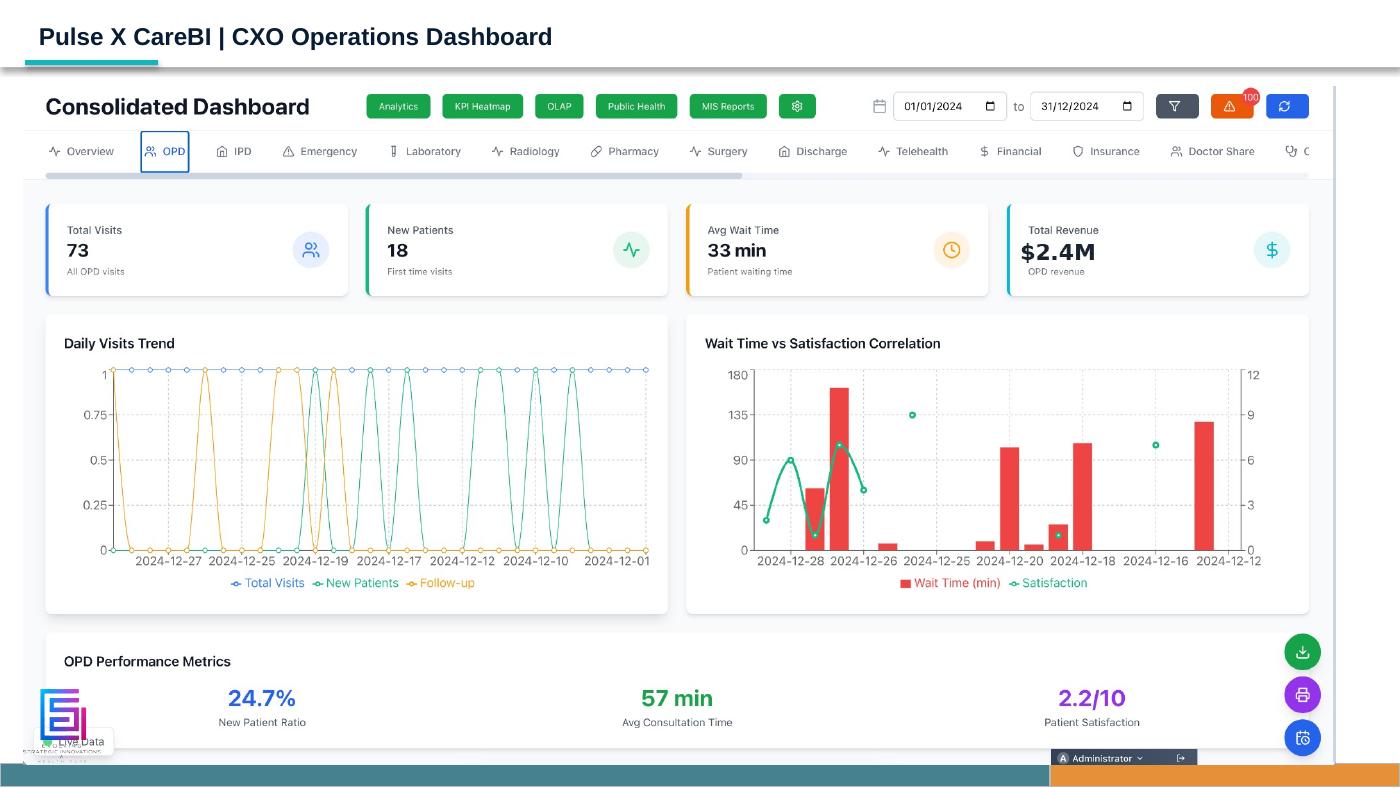Open the Emergency tab
This screenshot has height=788, width=1400.
tap(320, 152)
